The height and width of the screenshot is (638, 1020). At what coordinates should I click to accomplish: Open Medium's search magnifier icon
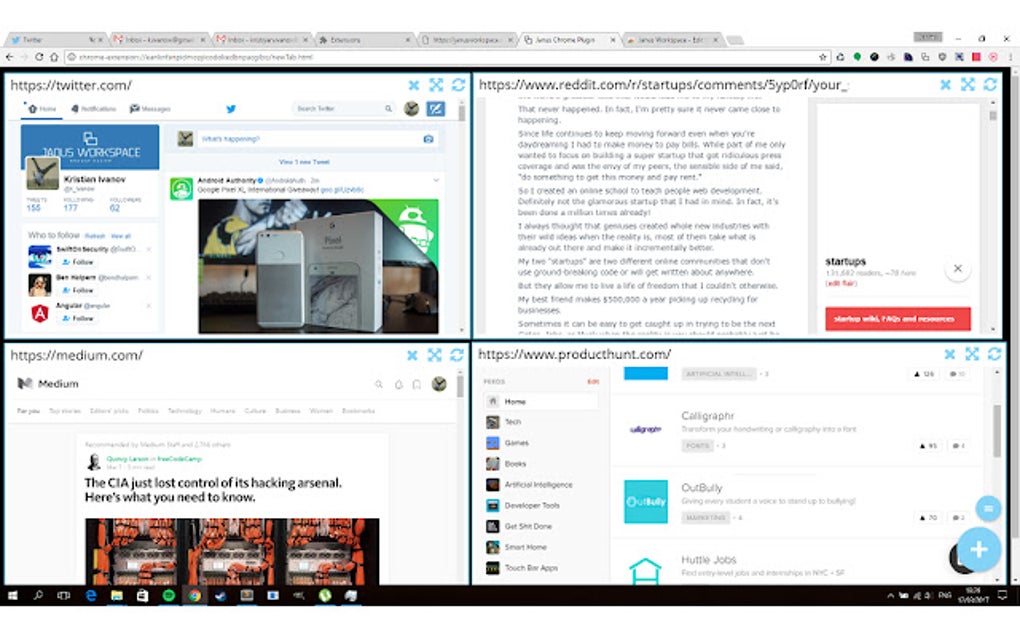point(379,384)
